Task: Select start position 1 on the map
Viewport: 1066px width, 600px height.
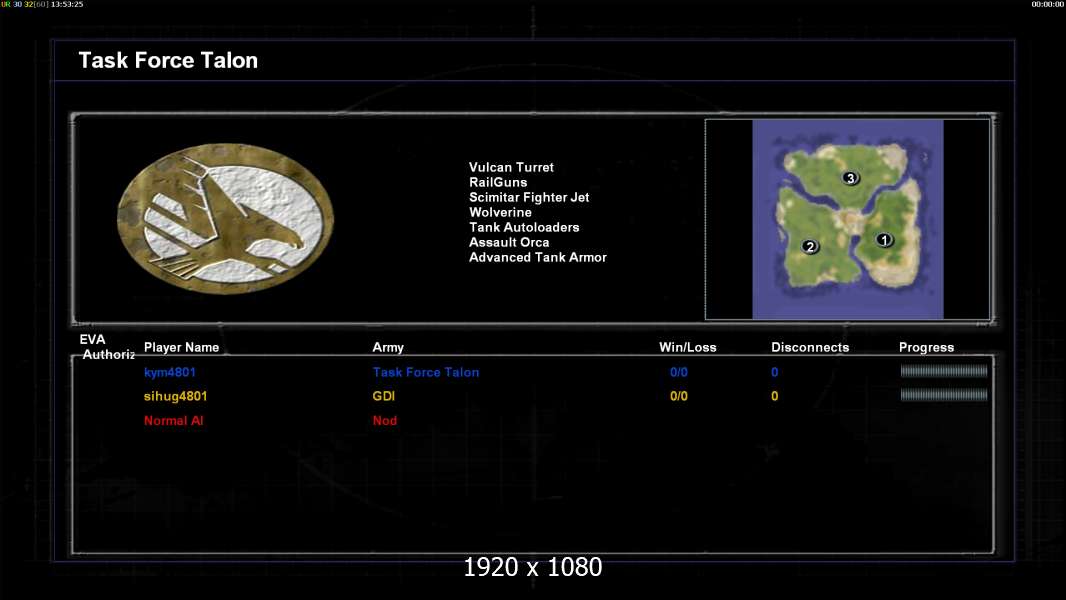Action: [x=884, y=239]
